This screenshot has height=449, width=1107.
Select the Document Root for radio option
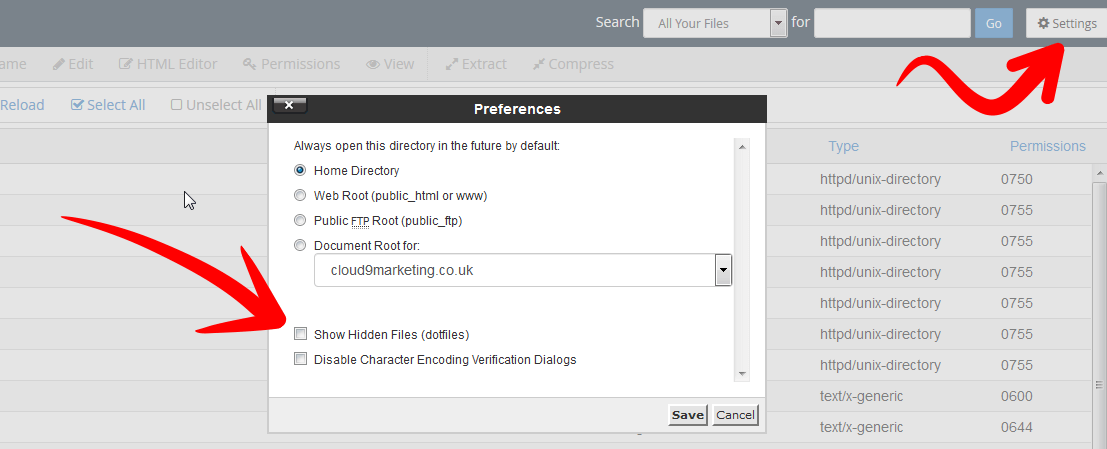[x=300, y=246]
